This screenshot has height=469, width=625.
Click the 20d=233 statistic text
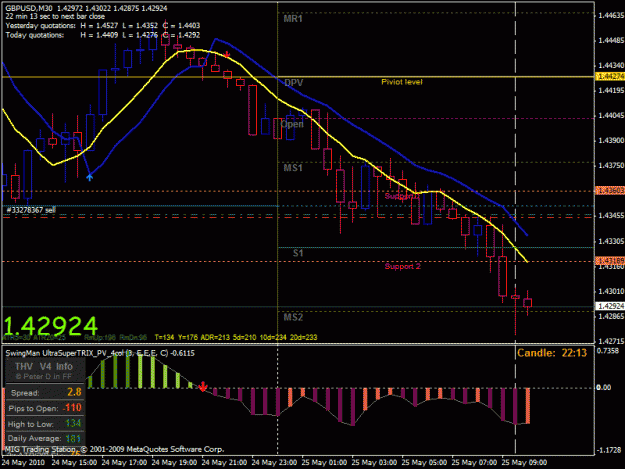coord(303,338)
